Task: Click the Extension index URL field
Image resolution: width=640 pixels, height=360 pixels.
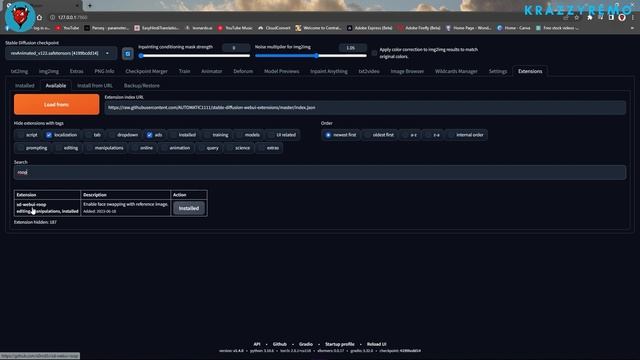Action: pyautogui.click(x=365, y=108)
